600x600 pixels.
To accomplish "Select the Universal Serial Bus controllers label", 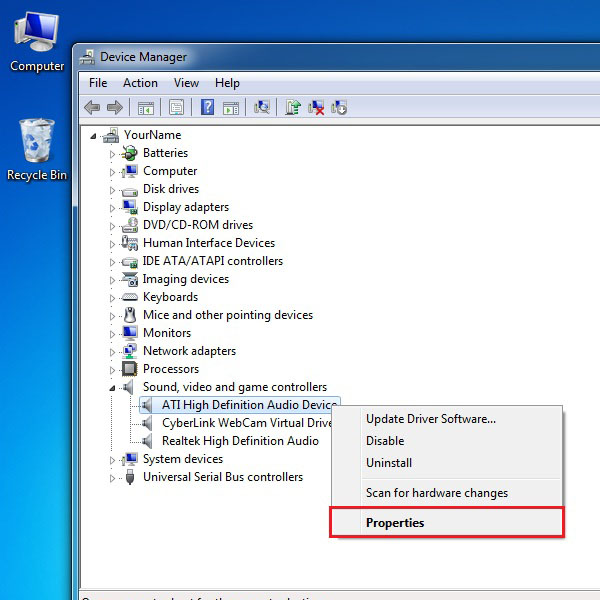I will pyautogui.click(x=223, y=477).
